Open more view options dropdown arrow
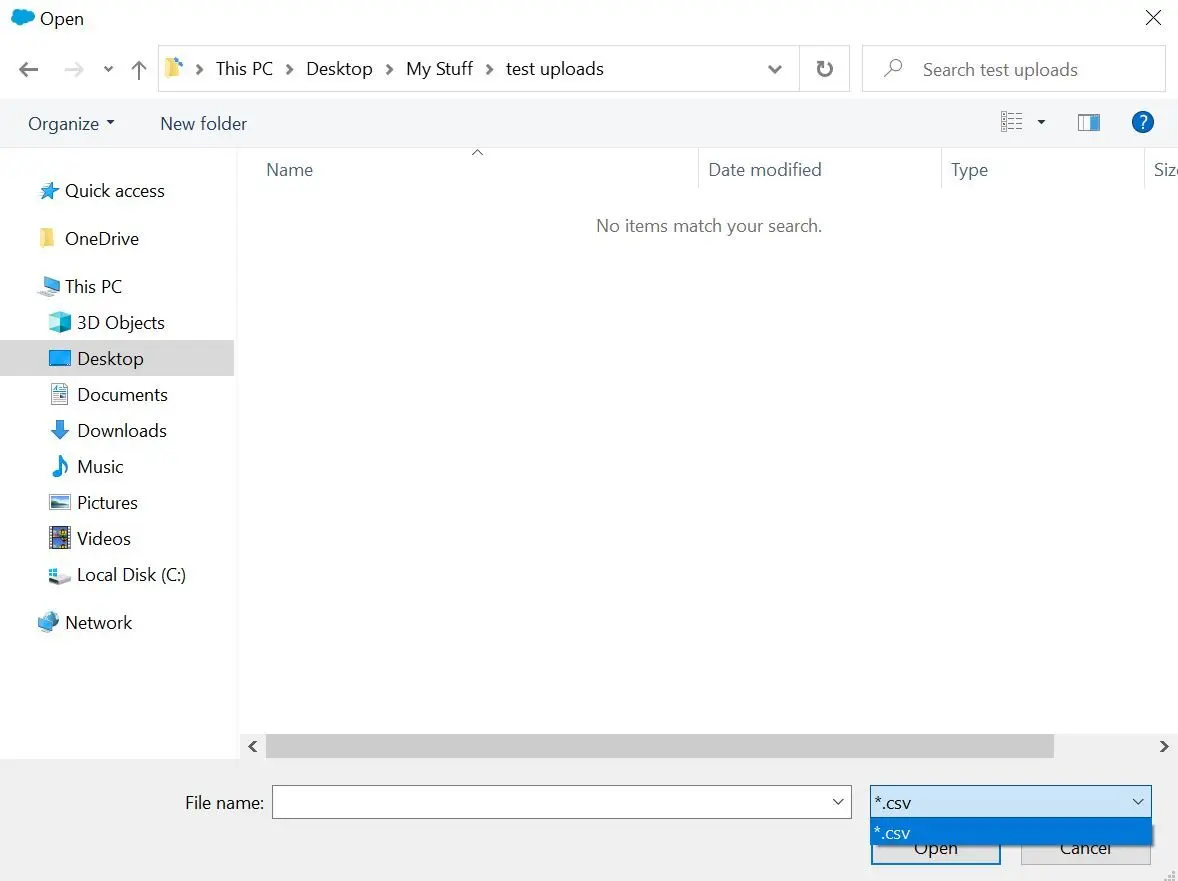This screenshot has height=881, width=1178. click(1041, 122)
